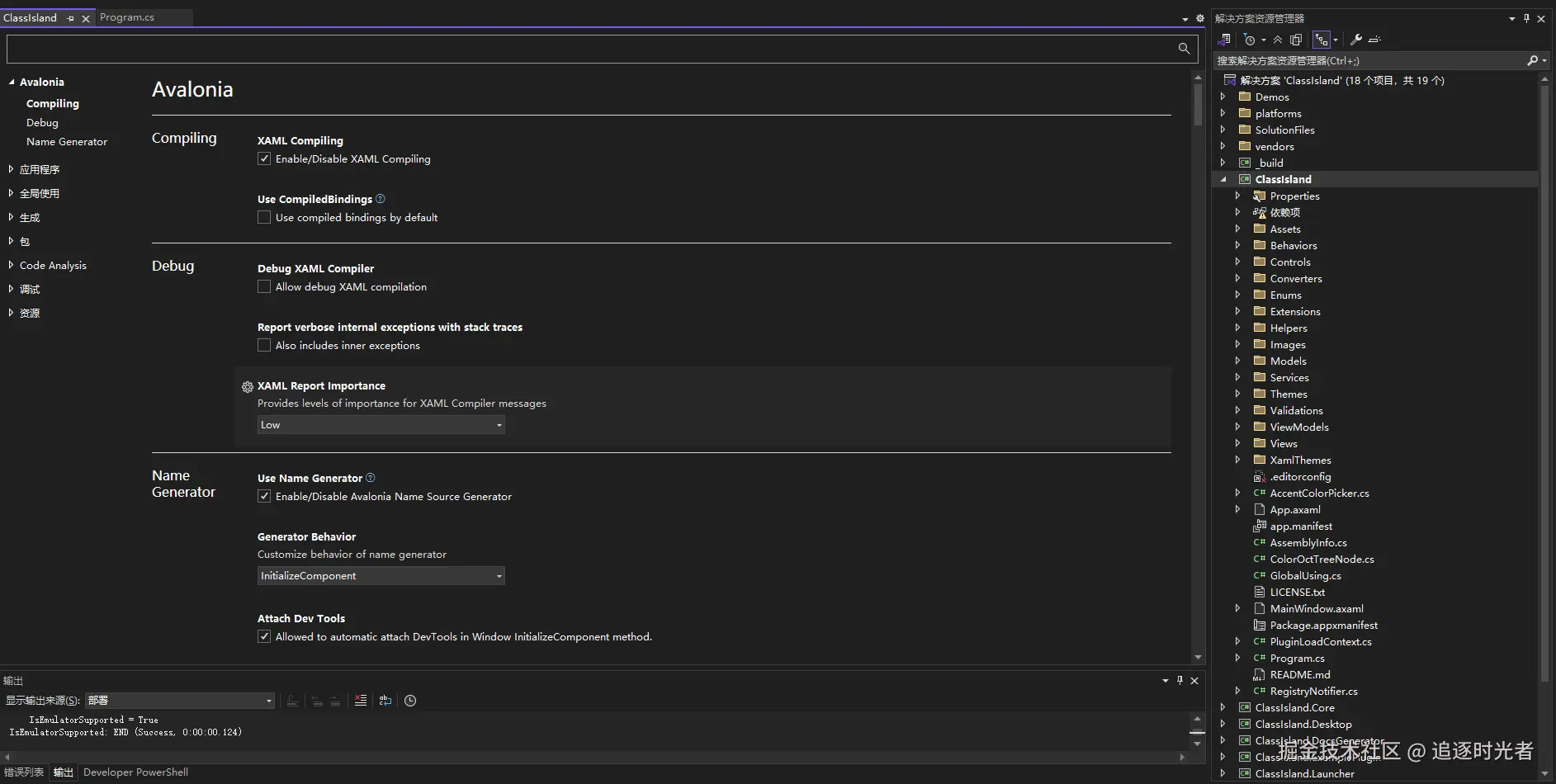
Task: Click Collapse All in Solution Explorer toolbar
Action: (1278, 40)
